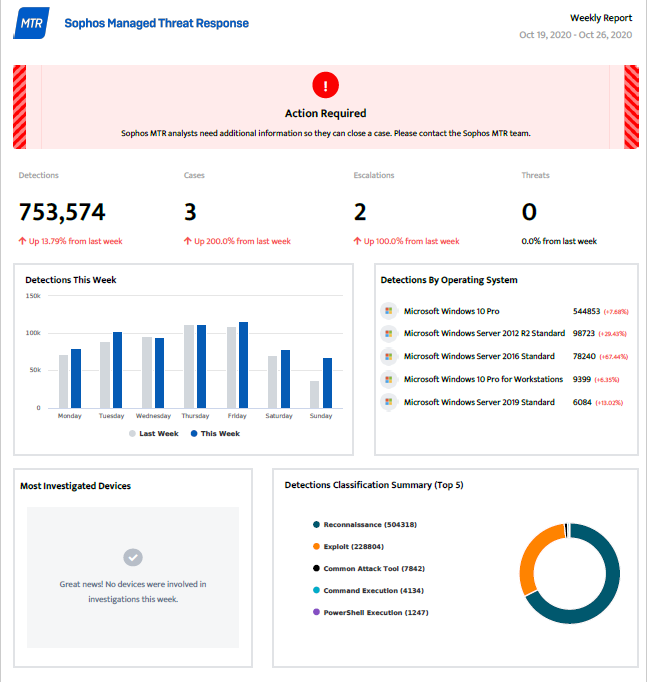Click the Windows icon beside Windows 10 Pro for Workstations
This screenshot has height=682, width=647.
click(x=389, y=379)
